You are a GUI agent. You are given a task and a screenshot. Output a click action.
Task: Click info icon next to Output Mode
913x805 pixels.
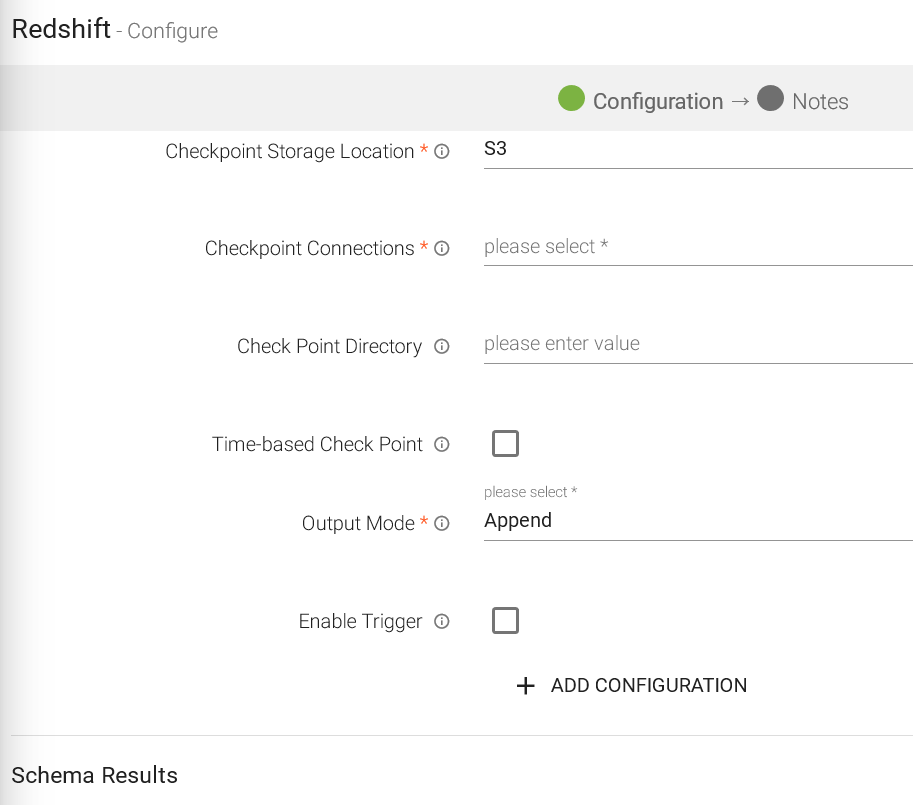coord(442,523)
